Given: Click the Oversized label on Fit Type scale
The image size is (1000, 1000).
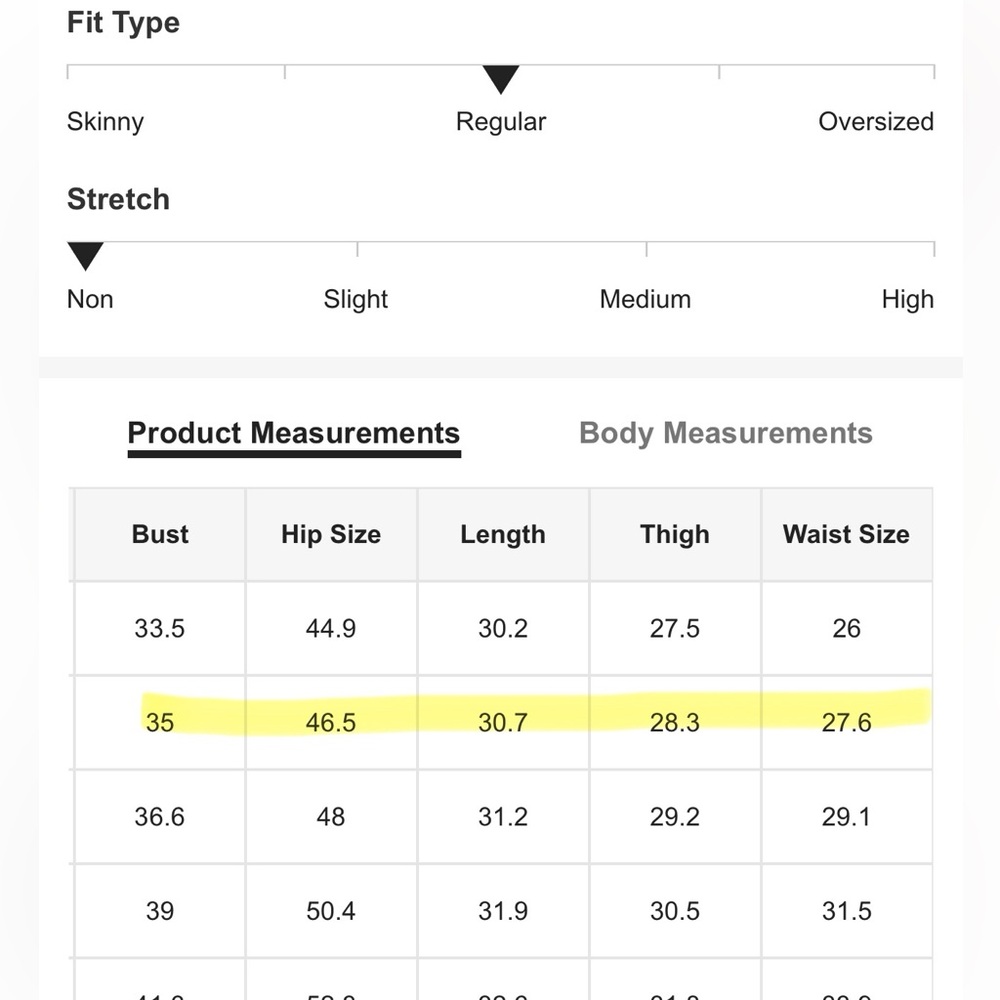Looking at the screenshot, I should point(876,121).
